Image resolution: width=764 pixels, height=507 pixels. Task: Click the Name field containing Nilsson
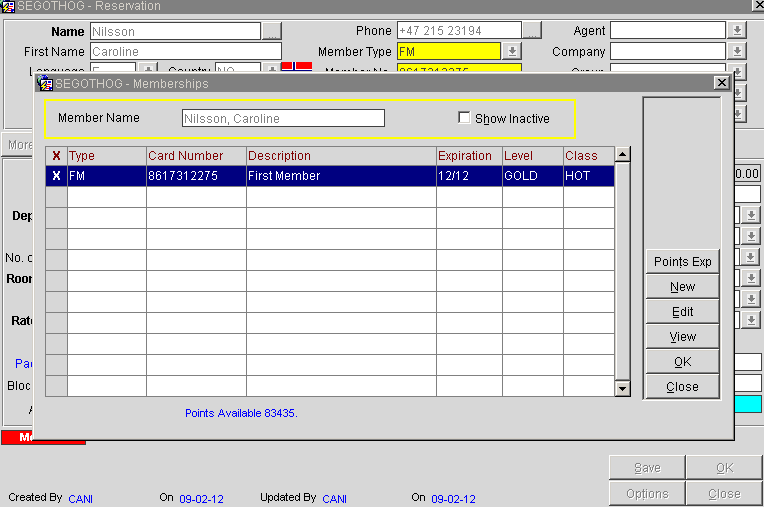(175, 31)
